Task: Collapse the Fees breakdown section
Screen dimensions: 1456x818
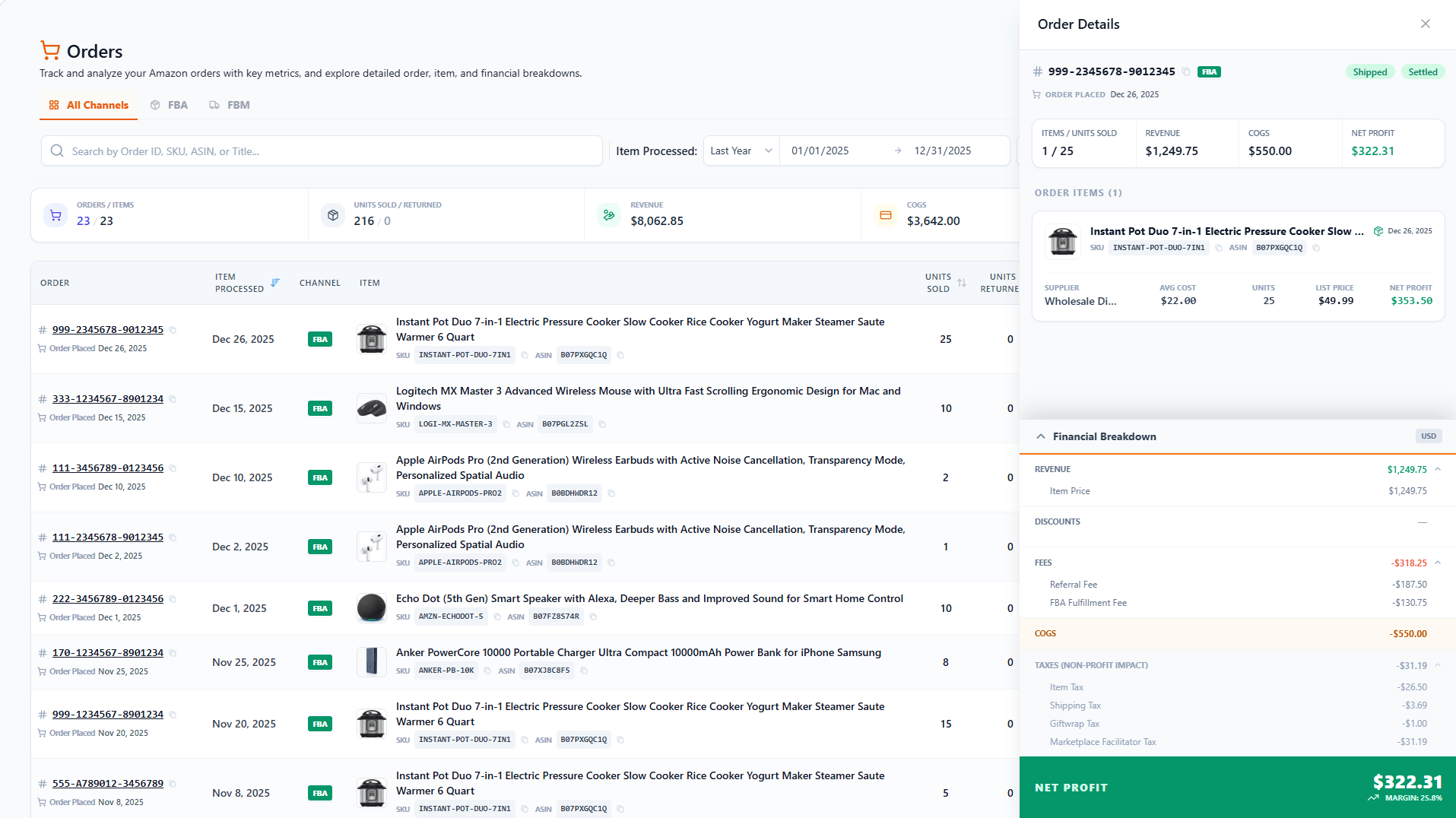Action: coord(1438,563)
